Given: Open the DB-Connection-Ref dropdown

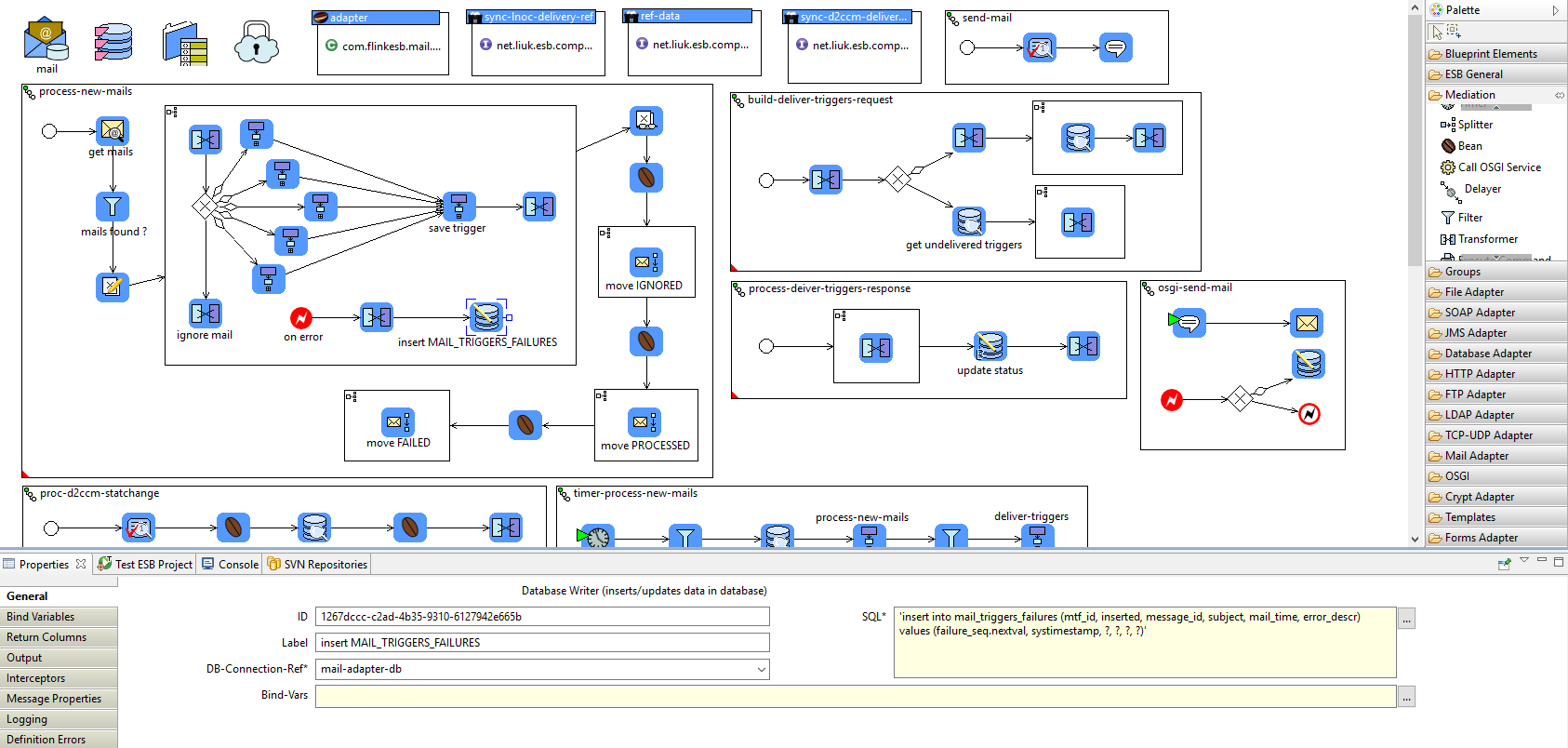Looking at the screenshot, I should (761, 669).
